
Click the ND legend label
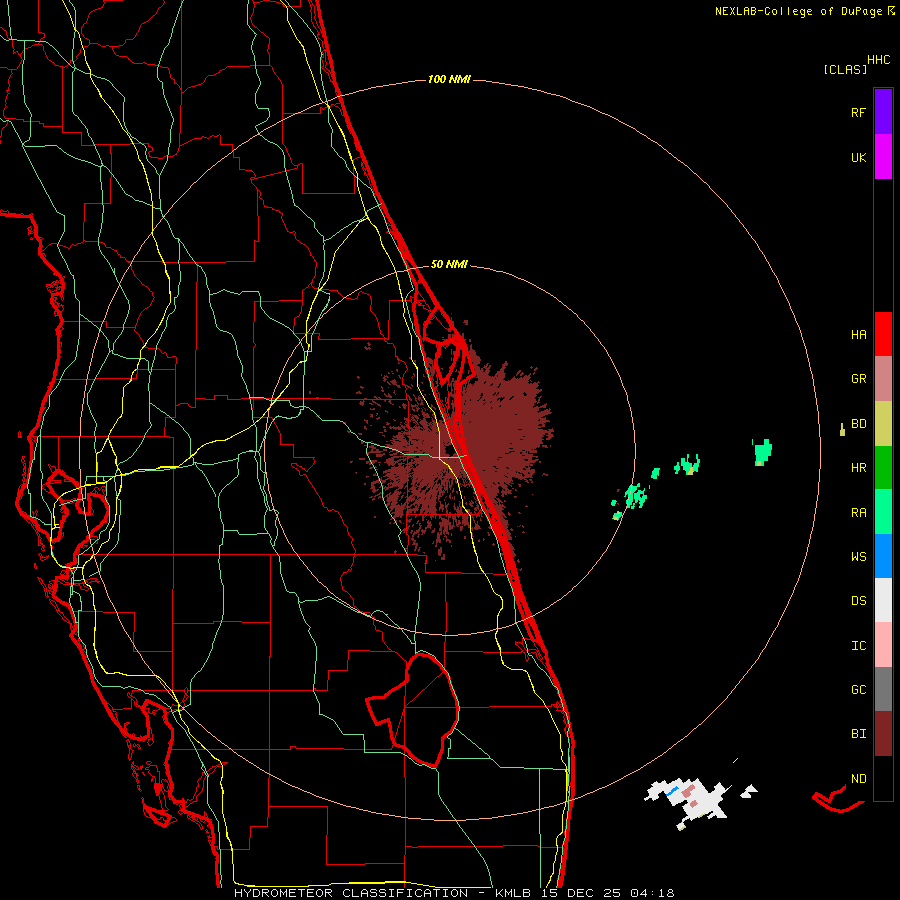858,779
